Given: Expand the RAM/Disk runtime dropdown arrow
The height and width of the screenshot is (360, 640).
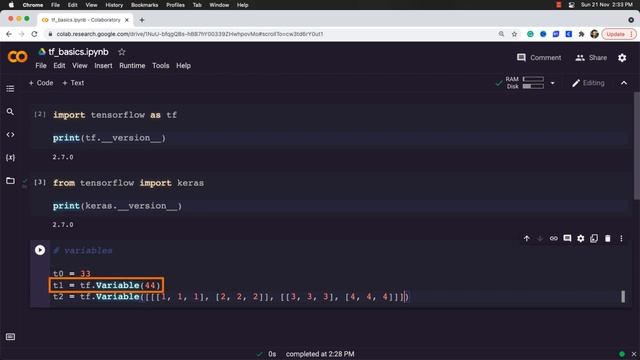Looking at the screenshot, I should tap(552, 83).
